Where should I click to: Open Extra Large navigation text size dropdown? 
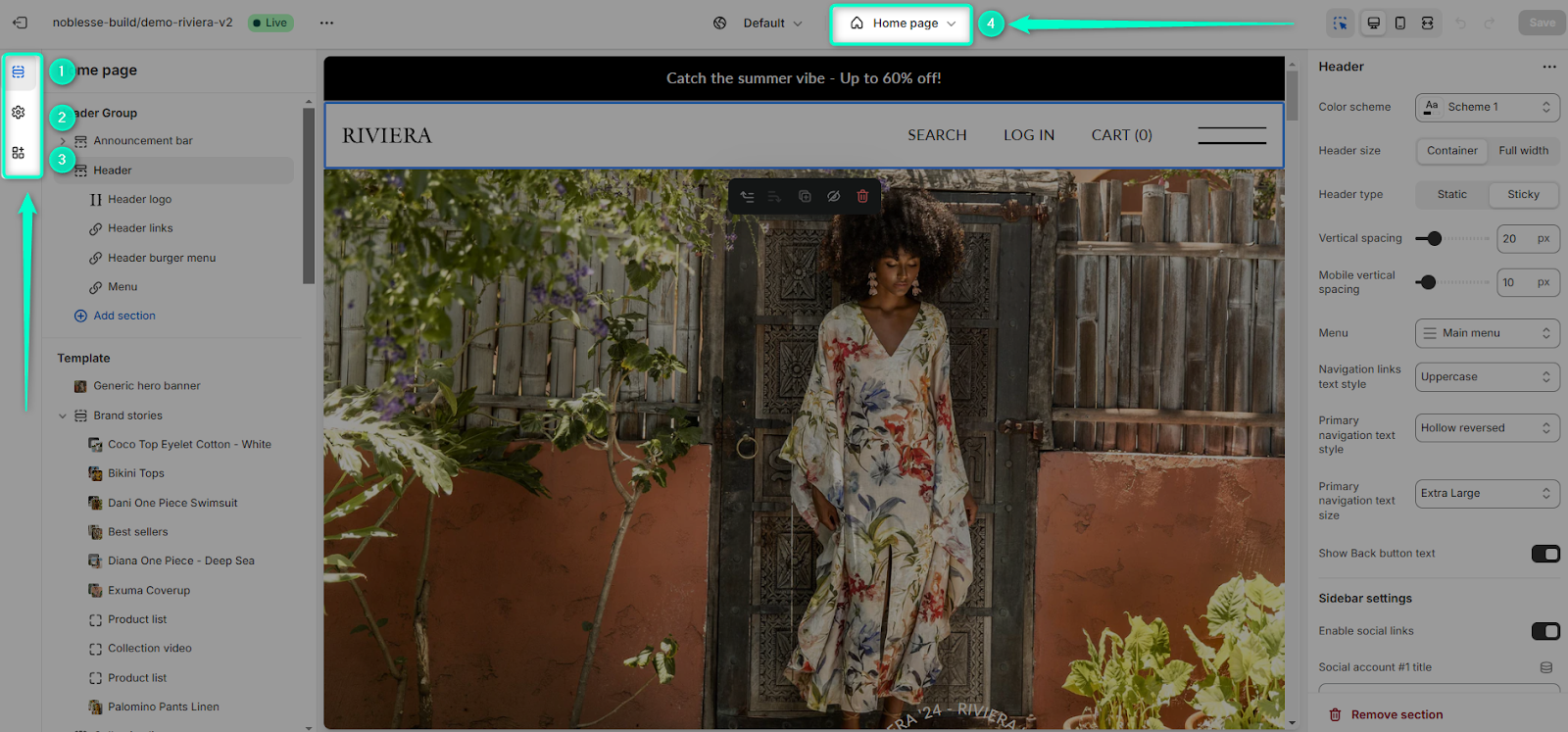(1487, 494)
